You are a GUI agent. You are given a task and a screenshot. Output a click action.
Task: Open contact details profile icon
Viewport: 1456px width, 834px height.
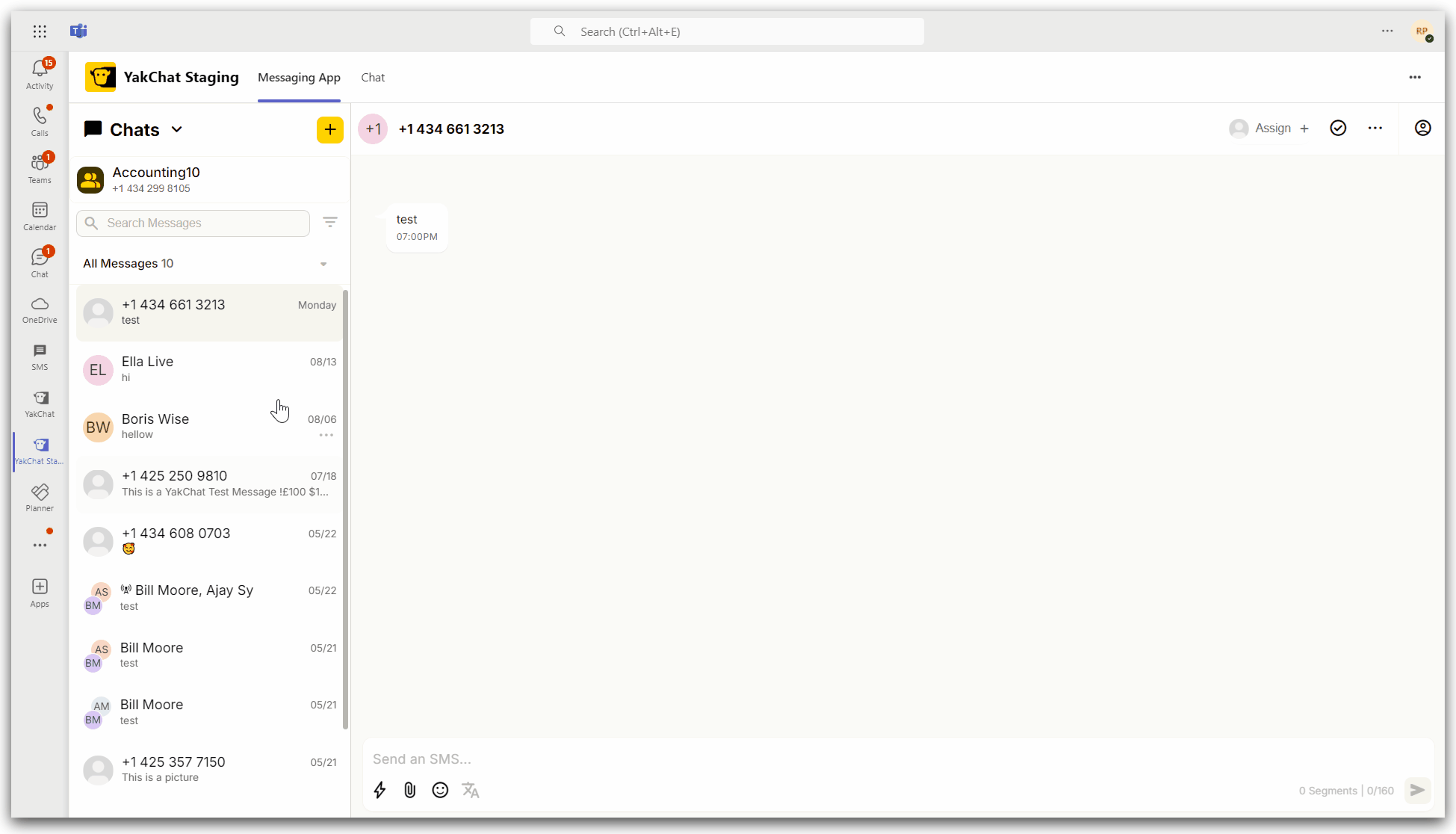pos(1423,129)
